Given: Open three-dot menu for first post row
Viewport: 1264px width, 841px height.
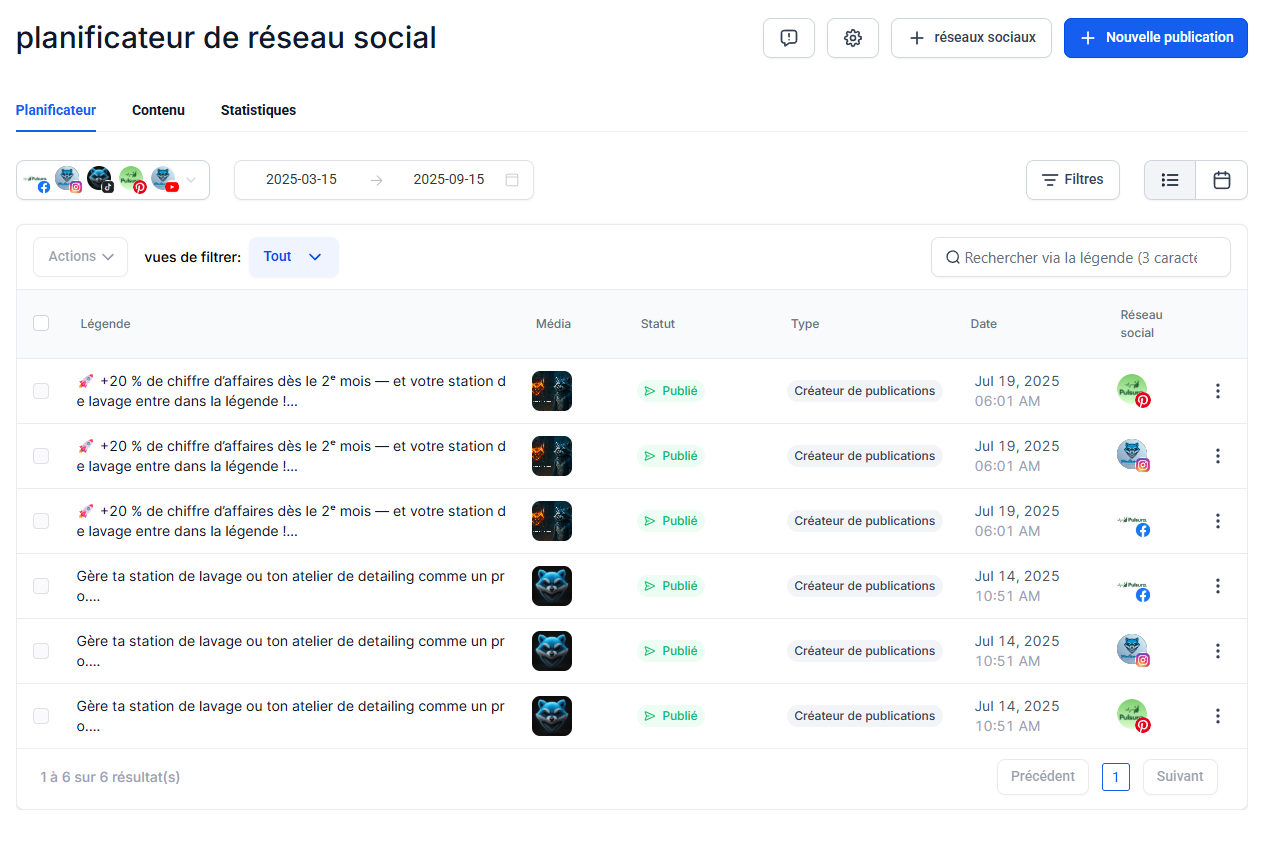Looking at the screenshot, I should 1217,391.
